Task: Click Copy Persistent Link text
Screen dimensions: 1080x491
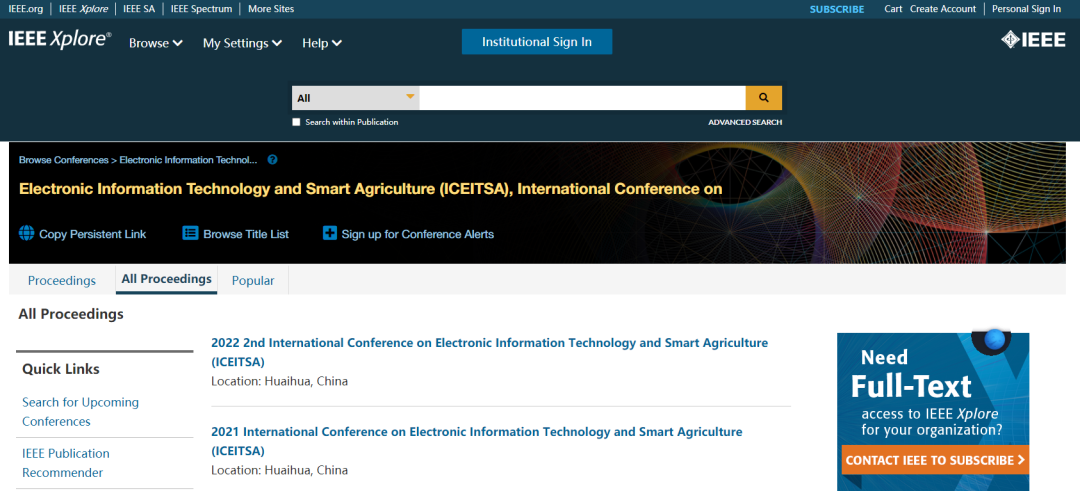Action: (92, 234)
